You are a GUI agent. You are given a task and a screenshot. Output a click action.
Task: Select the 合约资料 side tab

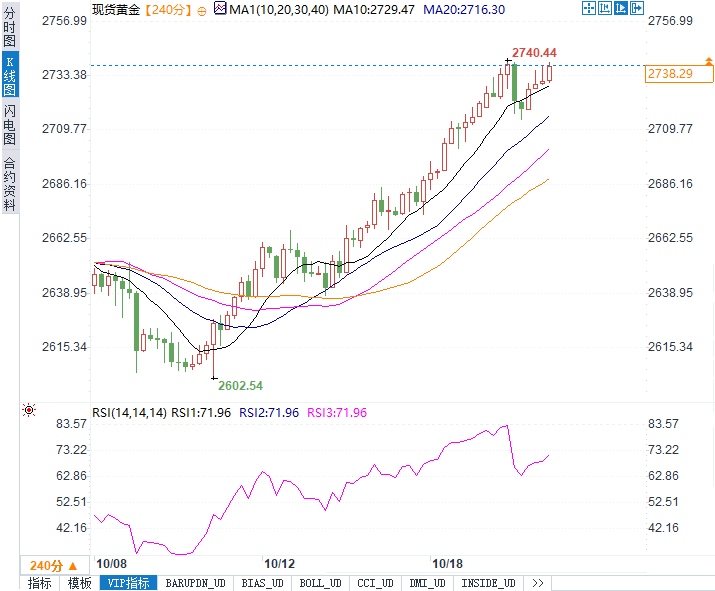9,183
